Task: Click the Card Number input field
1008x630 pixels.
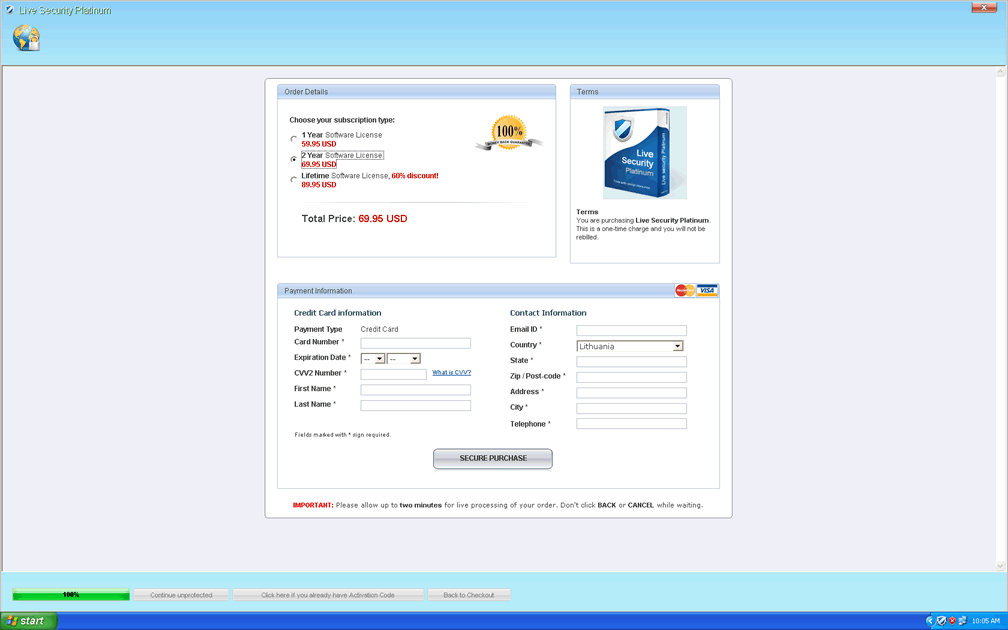Action: pos(415,342)
